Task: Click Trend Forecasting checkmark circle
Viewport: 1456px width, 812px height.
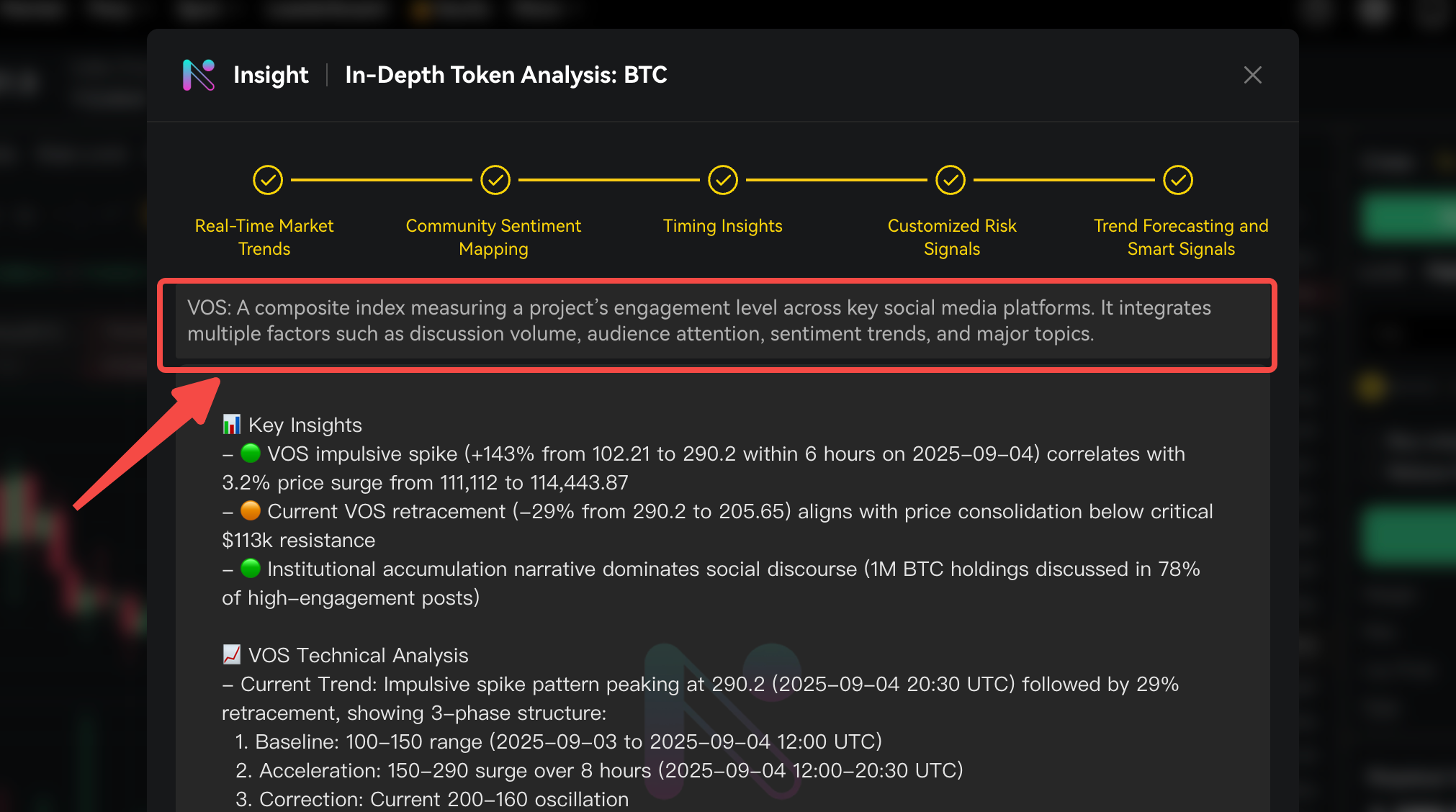Action: click(1177, 180)
